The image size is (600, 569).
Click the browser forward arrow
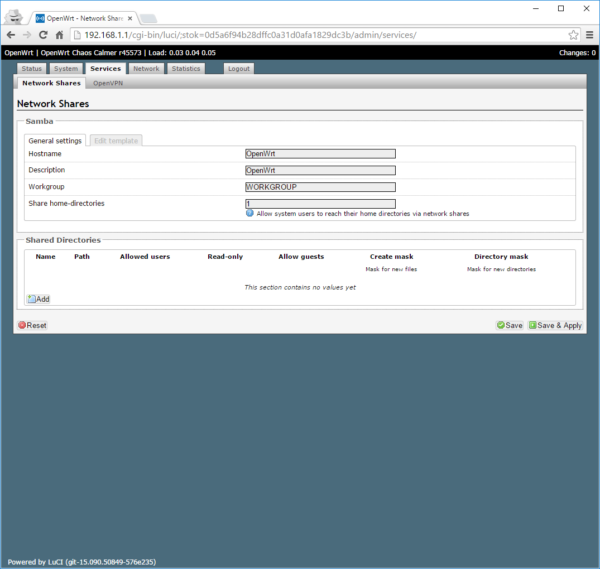27,35
